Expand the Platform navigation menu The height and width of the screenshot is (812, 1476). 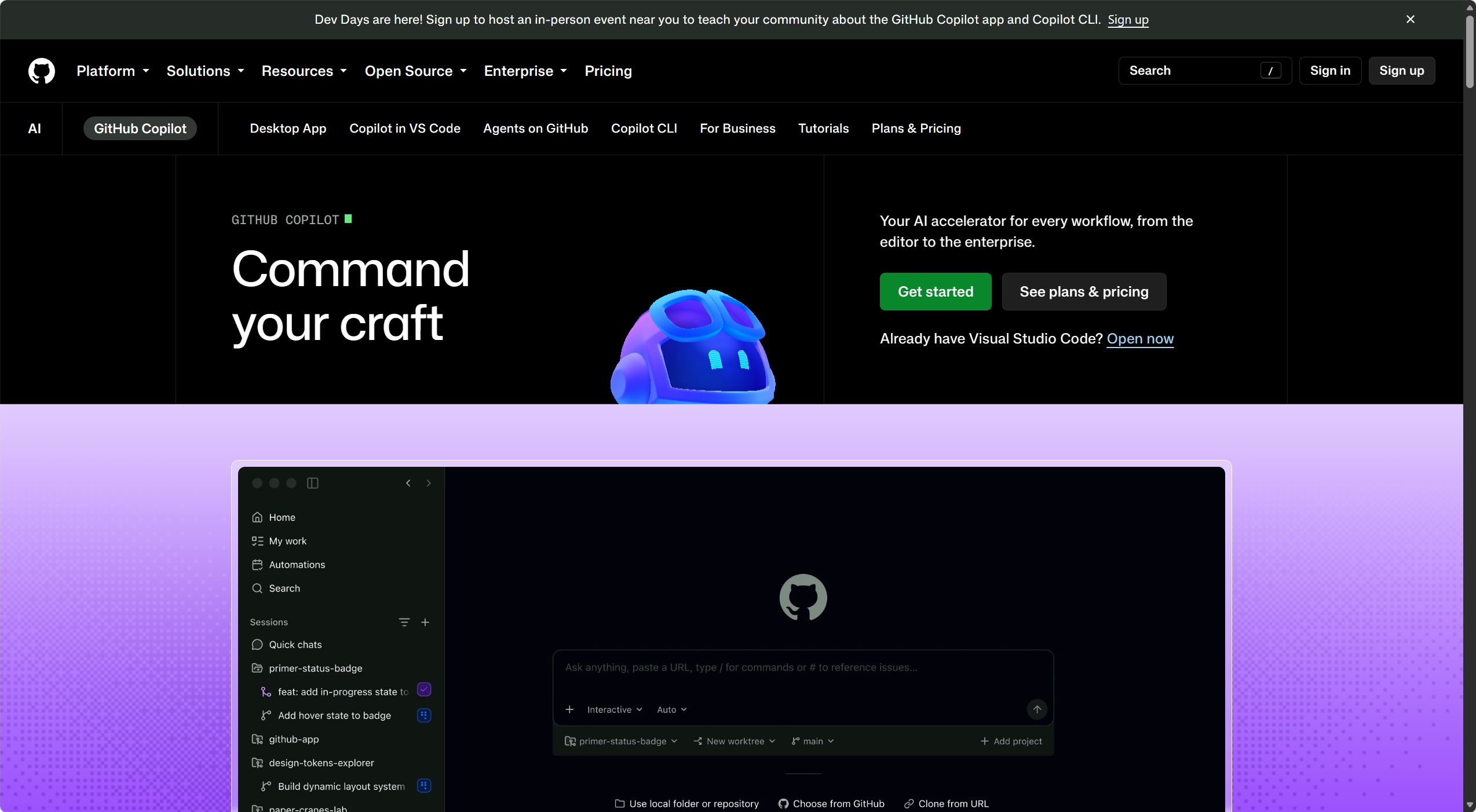coord(113,71)
